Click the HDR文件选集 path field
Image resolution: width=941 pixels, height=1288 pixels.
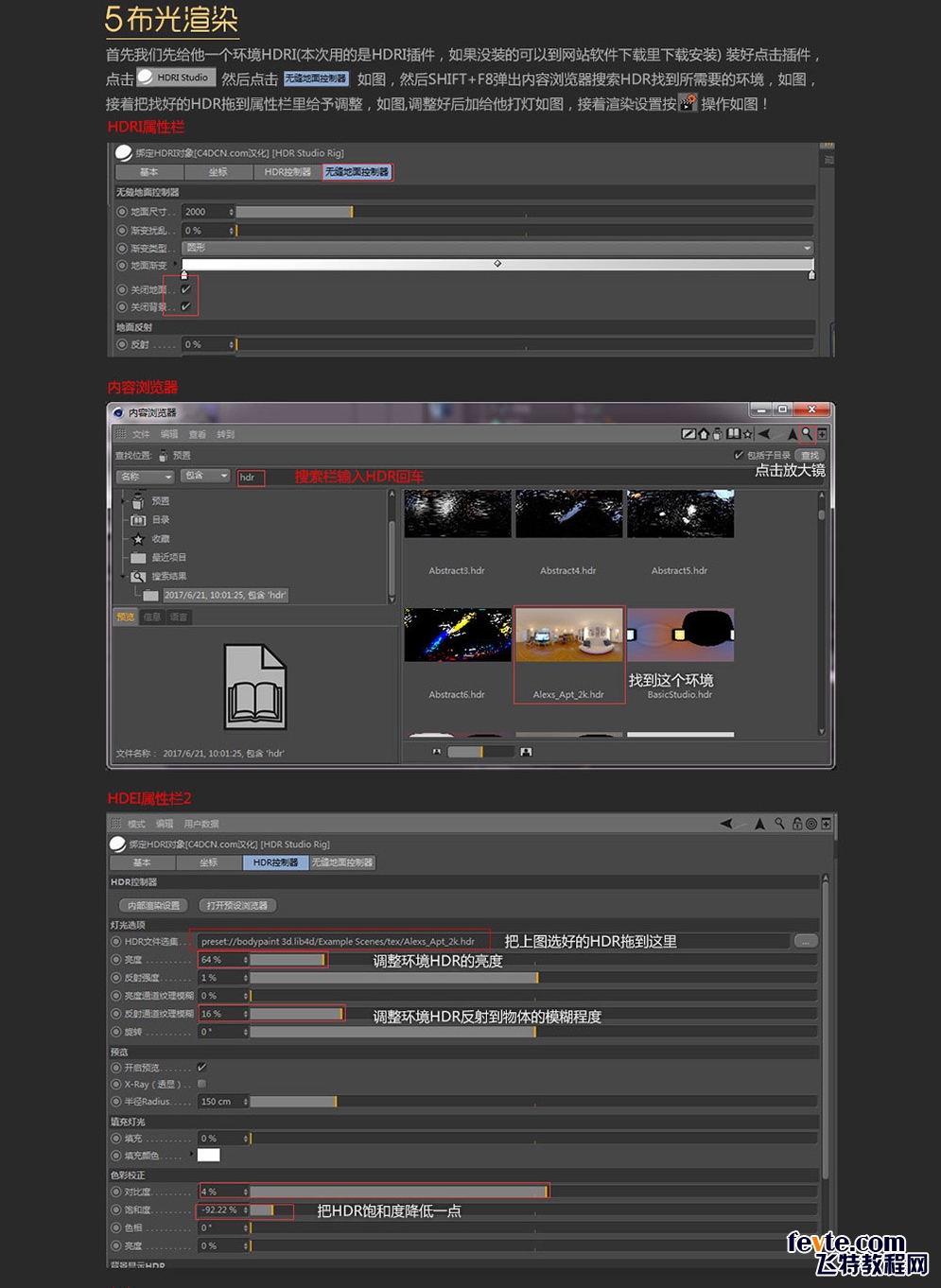[x=495, y=941]
